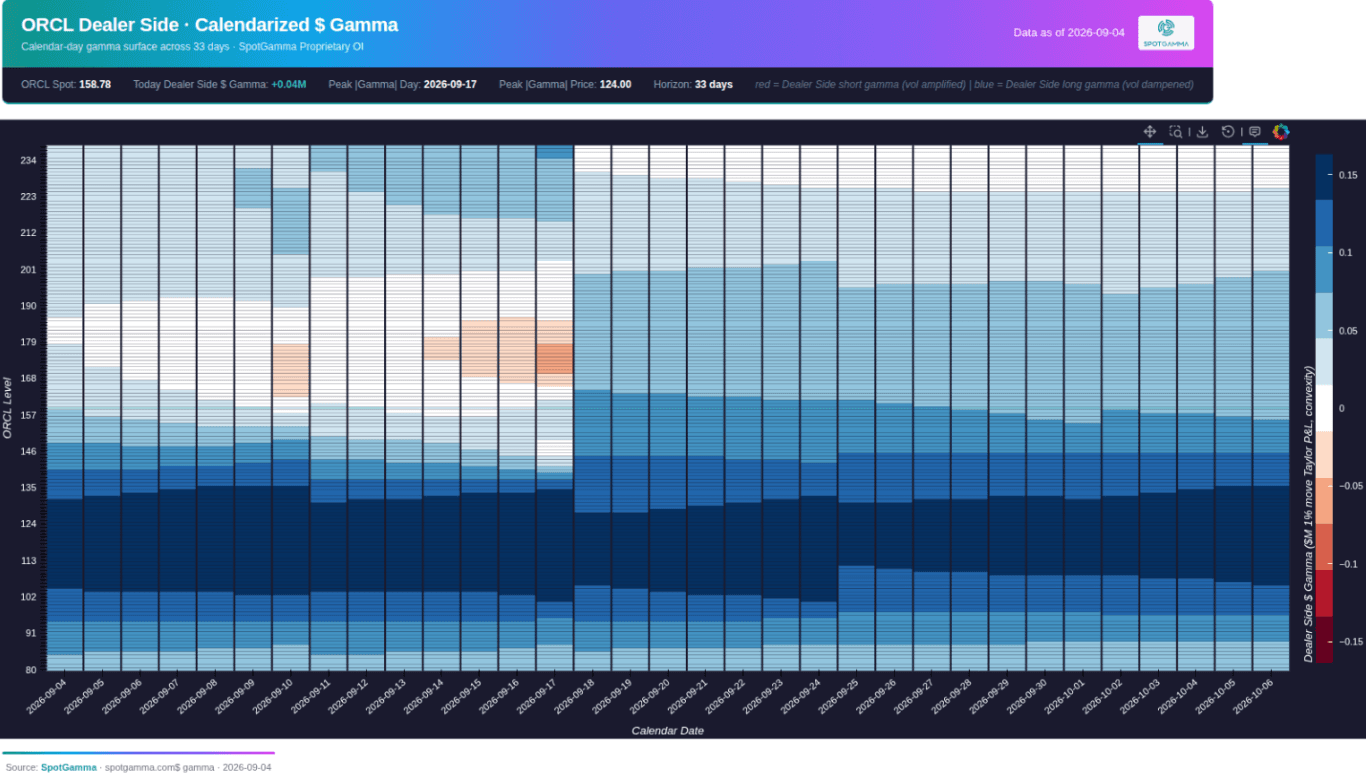The image size is (1366, 784).
Task: Click the y-axis tick label 157
Action: [28, 415]
